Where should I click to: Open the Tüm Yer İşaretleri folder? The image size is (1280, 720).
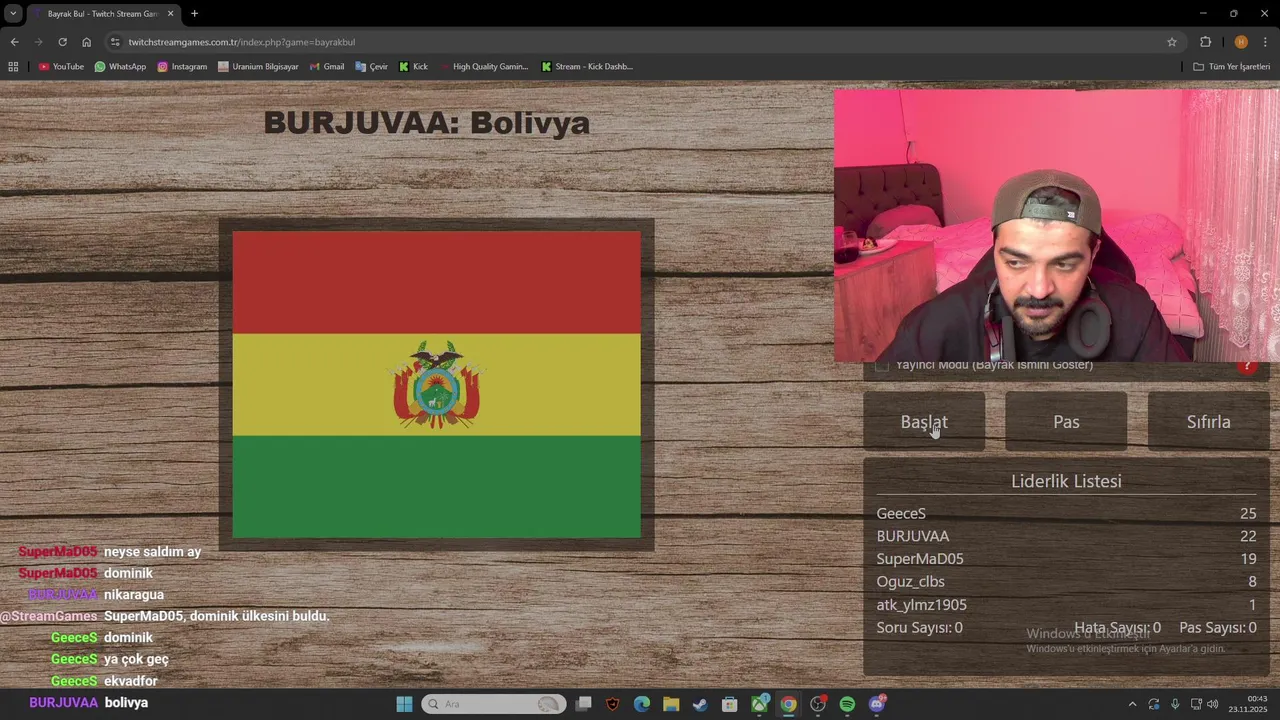1231,67
